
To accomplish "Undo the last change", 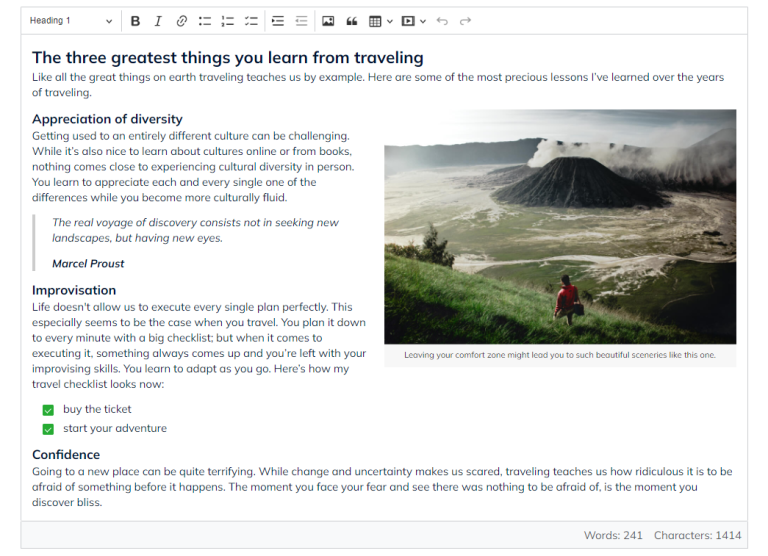I will point(442,21).
